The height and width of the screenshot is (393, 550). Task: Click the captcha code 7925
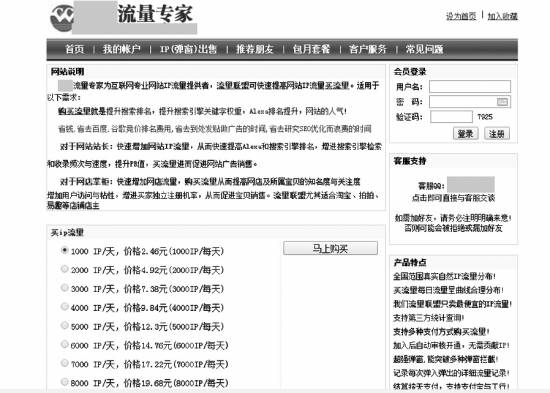[x=485, y=116]
